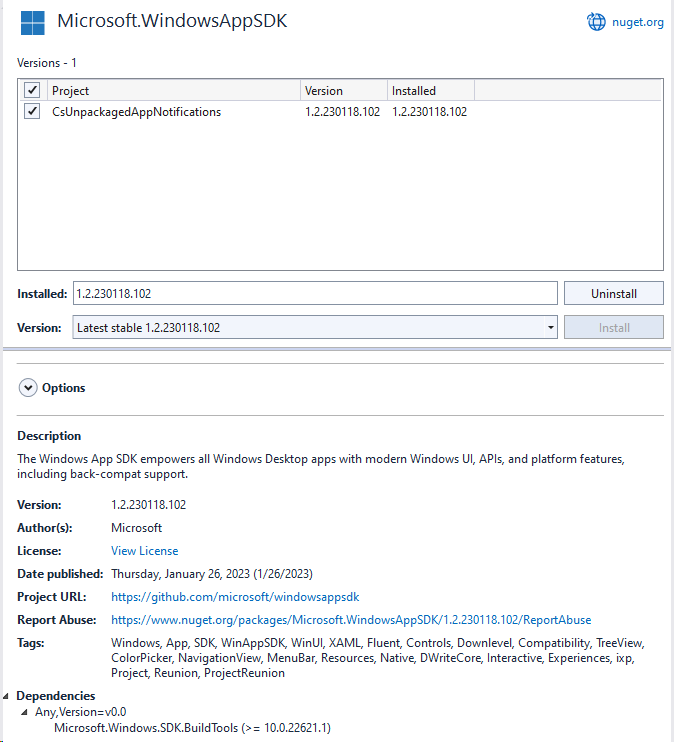This screenshot has height=742, width=674.
Task: Click the 1.2.230118.102 Version cell in project row
Action: 343,112
